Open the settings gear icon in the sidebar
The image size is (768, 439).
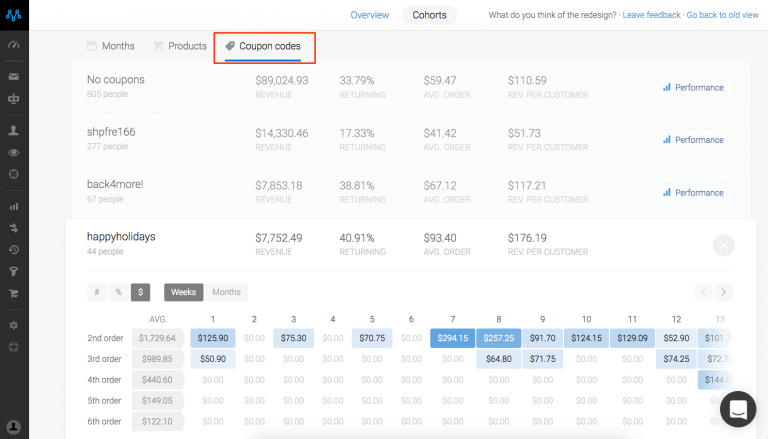[14, 325]
